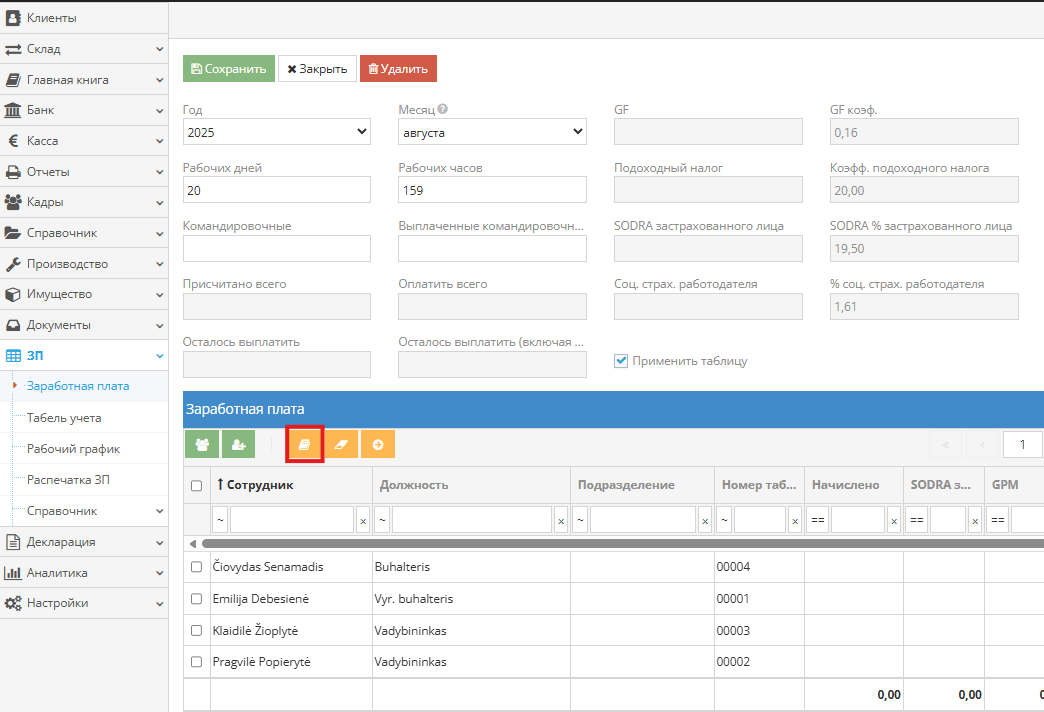Click the orange eraser icon
Viewport: 1044px width, 712px height.
[x=341, y=445]
